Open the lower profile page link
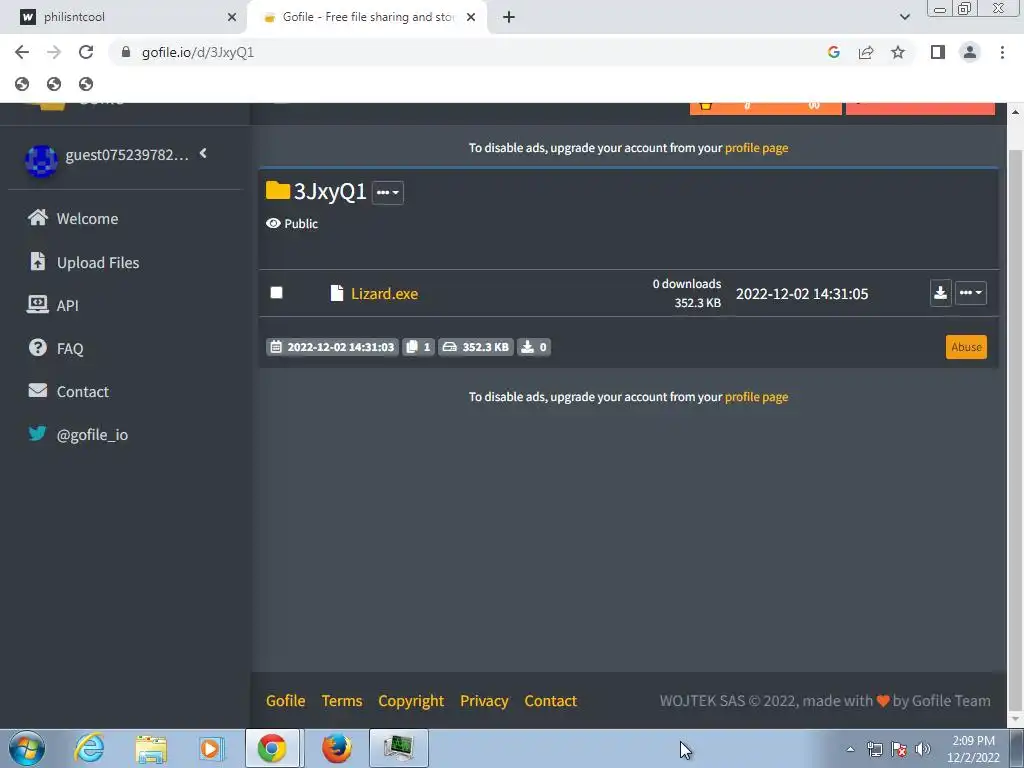 756,396
